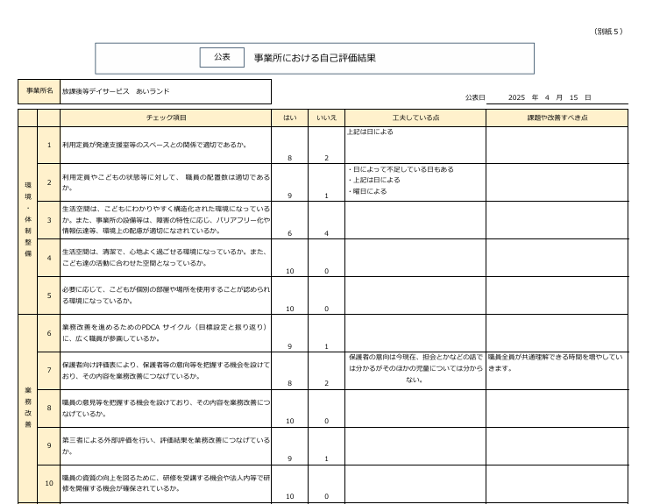Click the row number 10 cell
Image resolution: width=645 pixels, height=504 pixels.
click(48, 483)
